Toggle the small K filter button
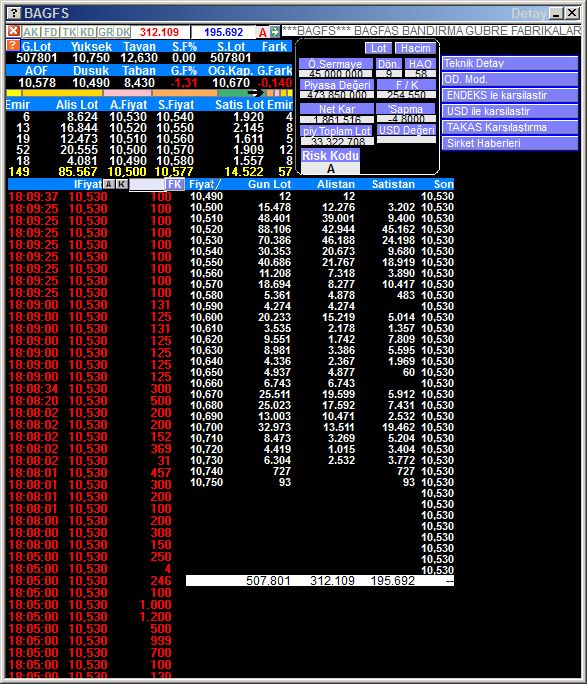Viewport: 587px width, 684px height. [122, 184]
